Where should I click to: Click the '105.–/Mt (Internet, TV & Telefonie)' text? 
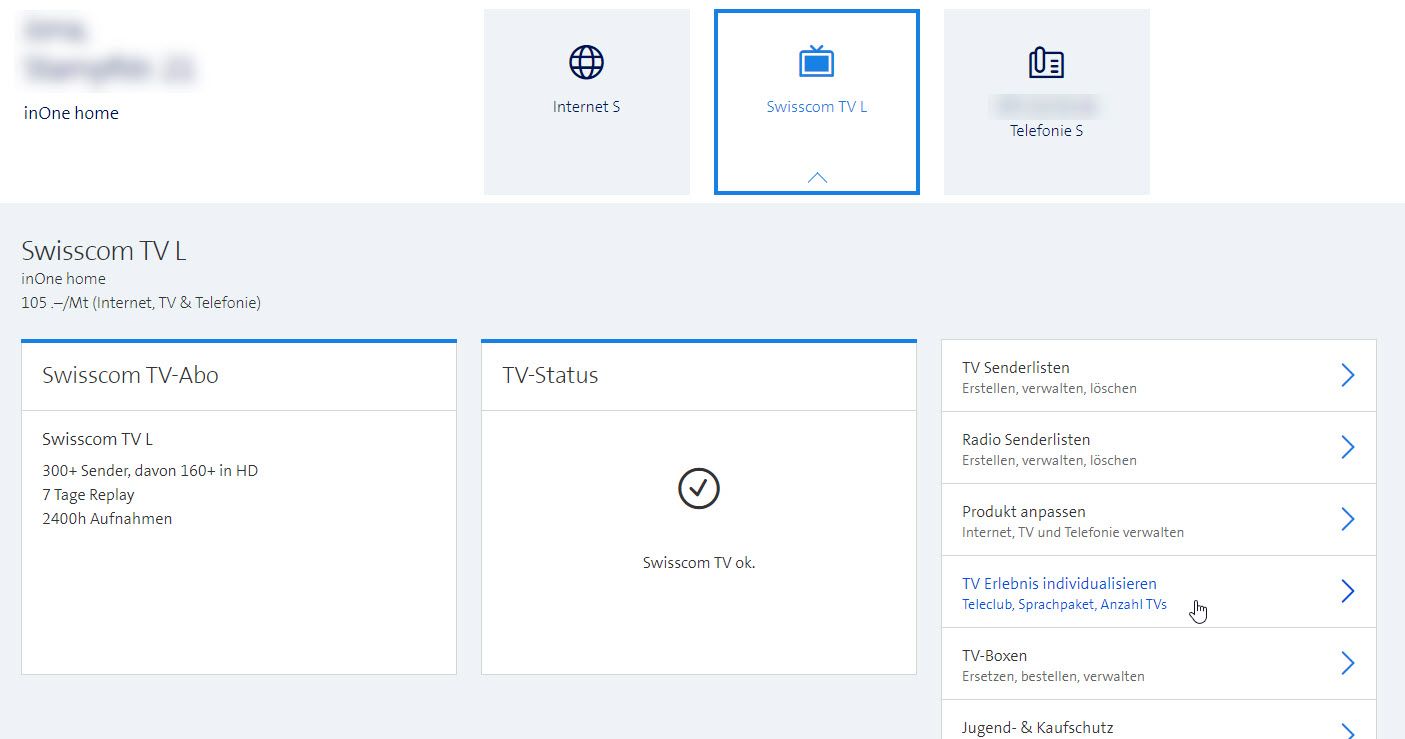click(141, 302)
